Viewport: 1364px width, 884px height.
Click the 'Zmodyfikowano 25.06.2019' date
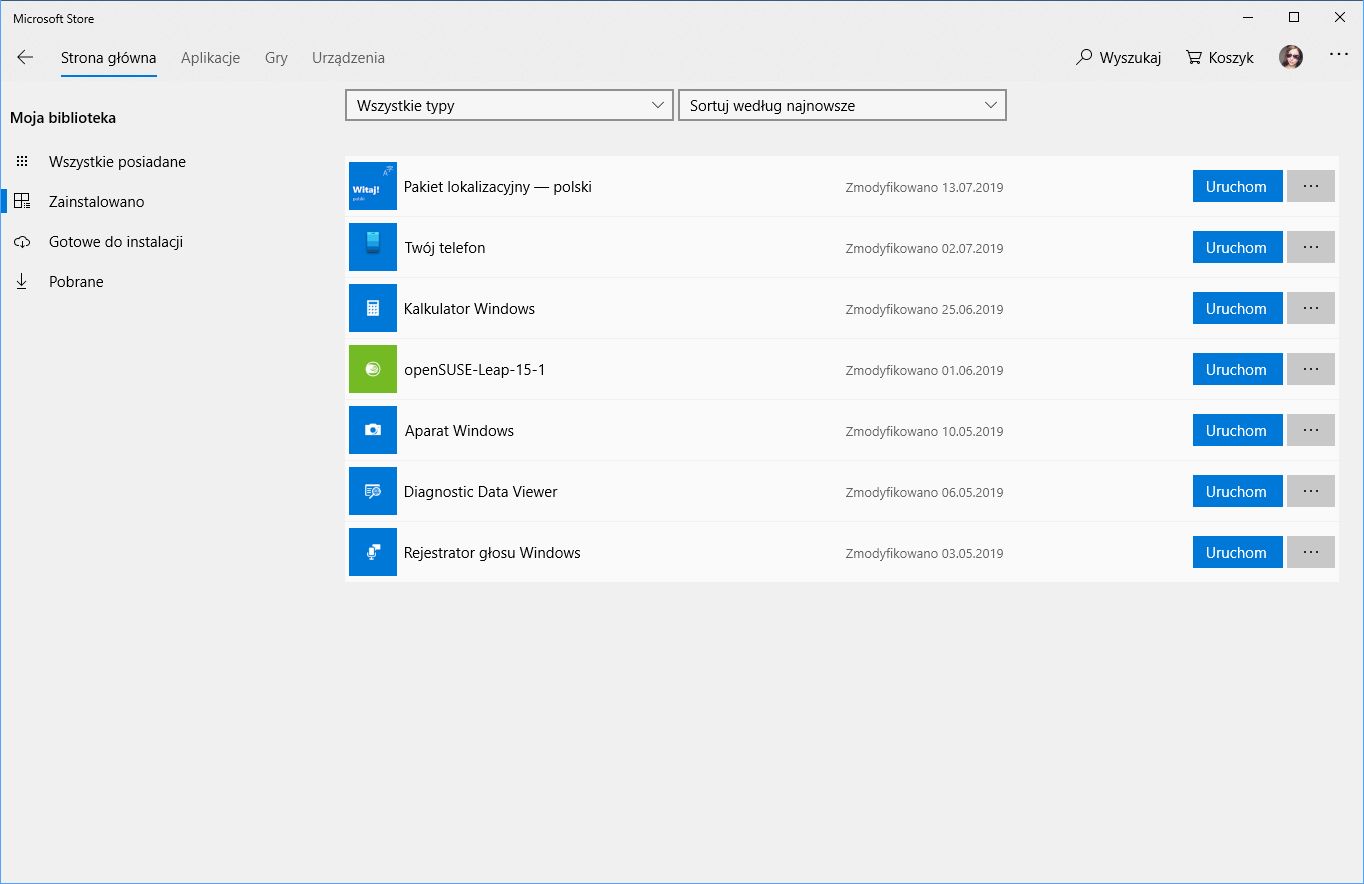coord(924,309)
